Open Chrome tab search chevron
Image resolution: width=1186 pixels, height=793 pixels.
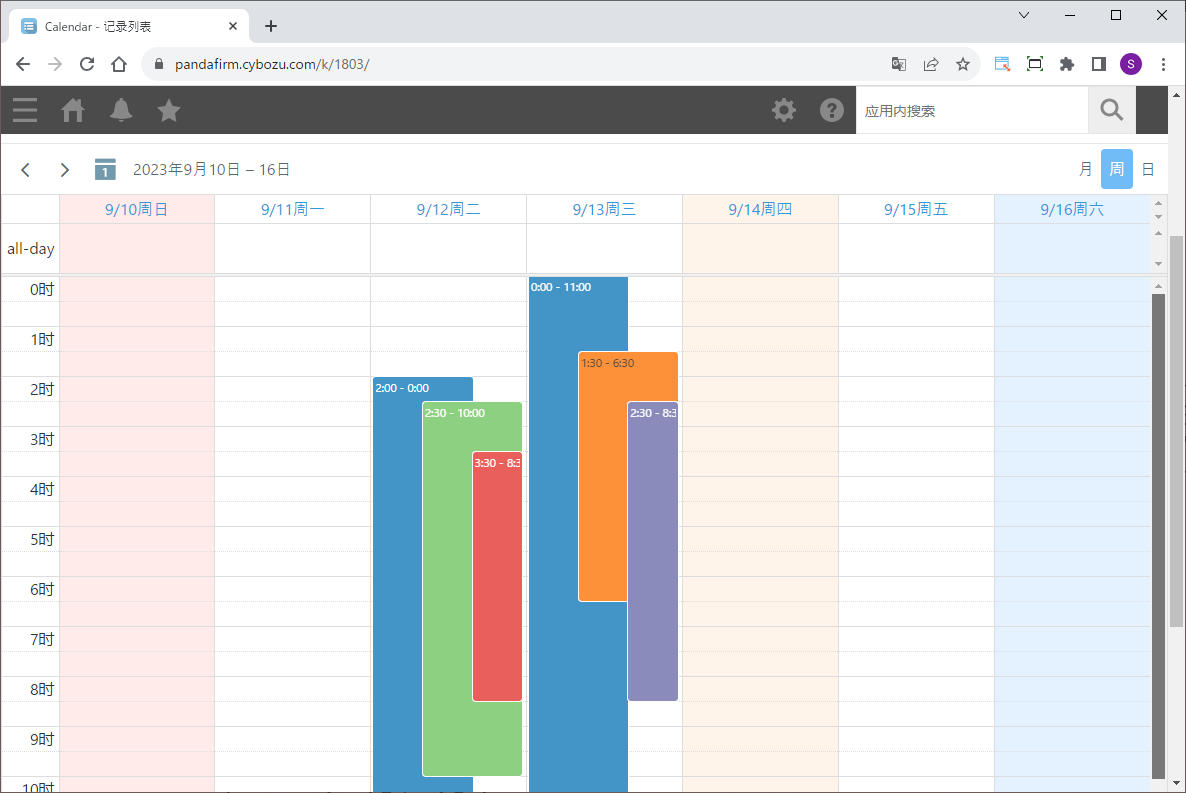point(1024,15)
